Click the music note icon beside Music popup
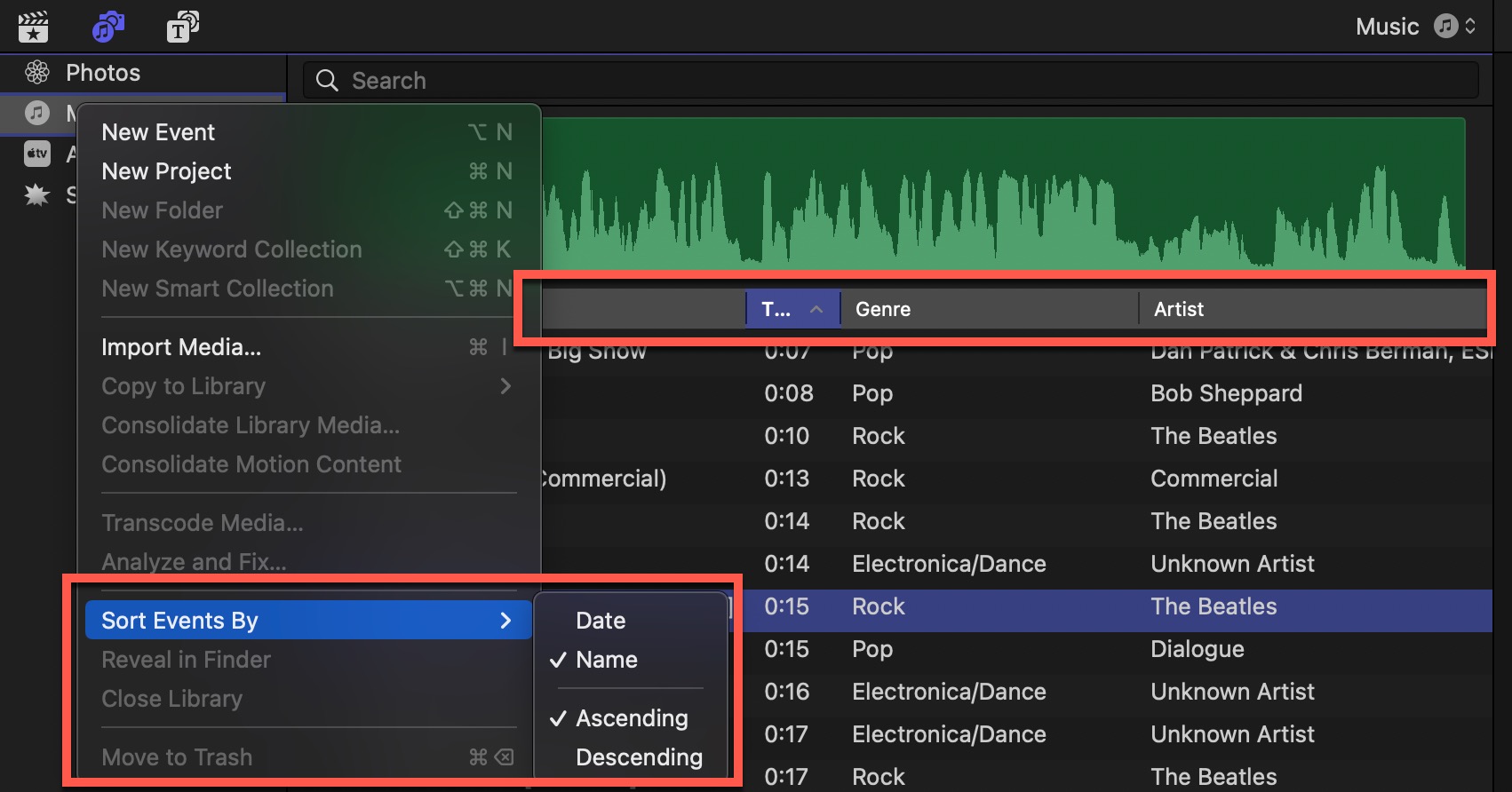The height and width of the screenshot is (792, 1512). pos(1445,26)
